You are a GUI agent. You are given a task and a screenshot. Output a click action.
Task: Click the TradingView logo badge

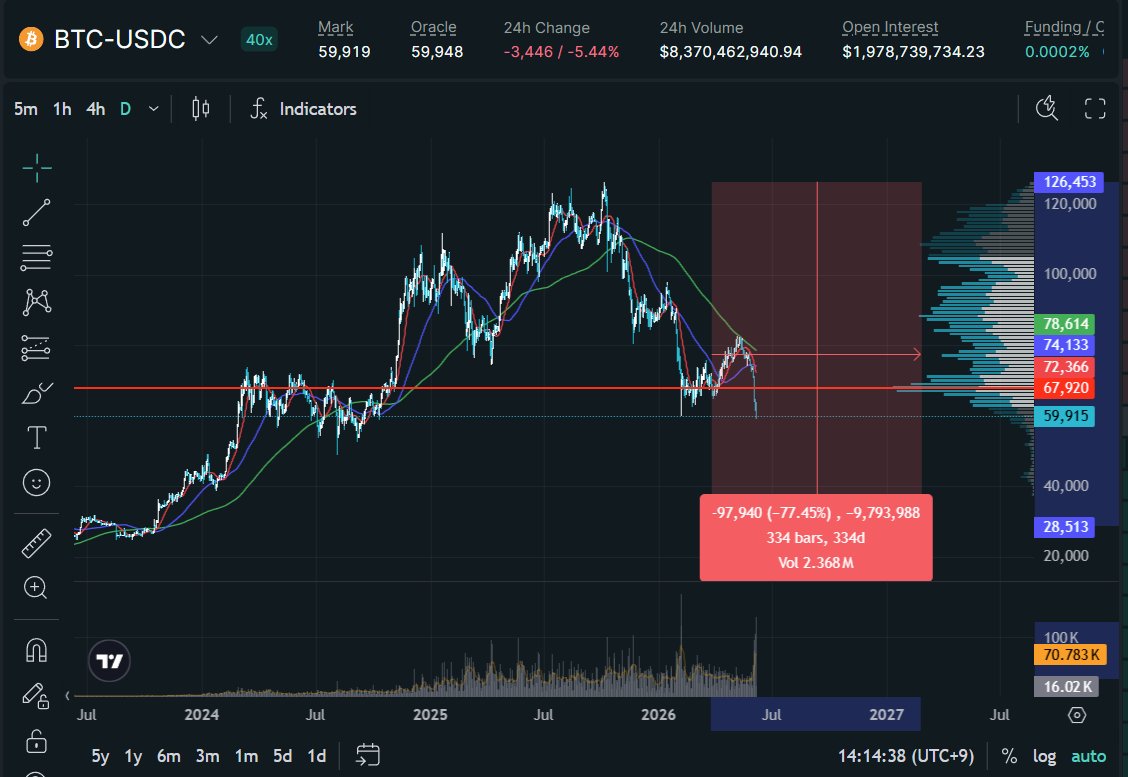click(109, 660)
